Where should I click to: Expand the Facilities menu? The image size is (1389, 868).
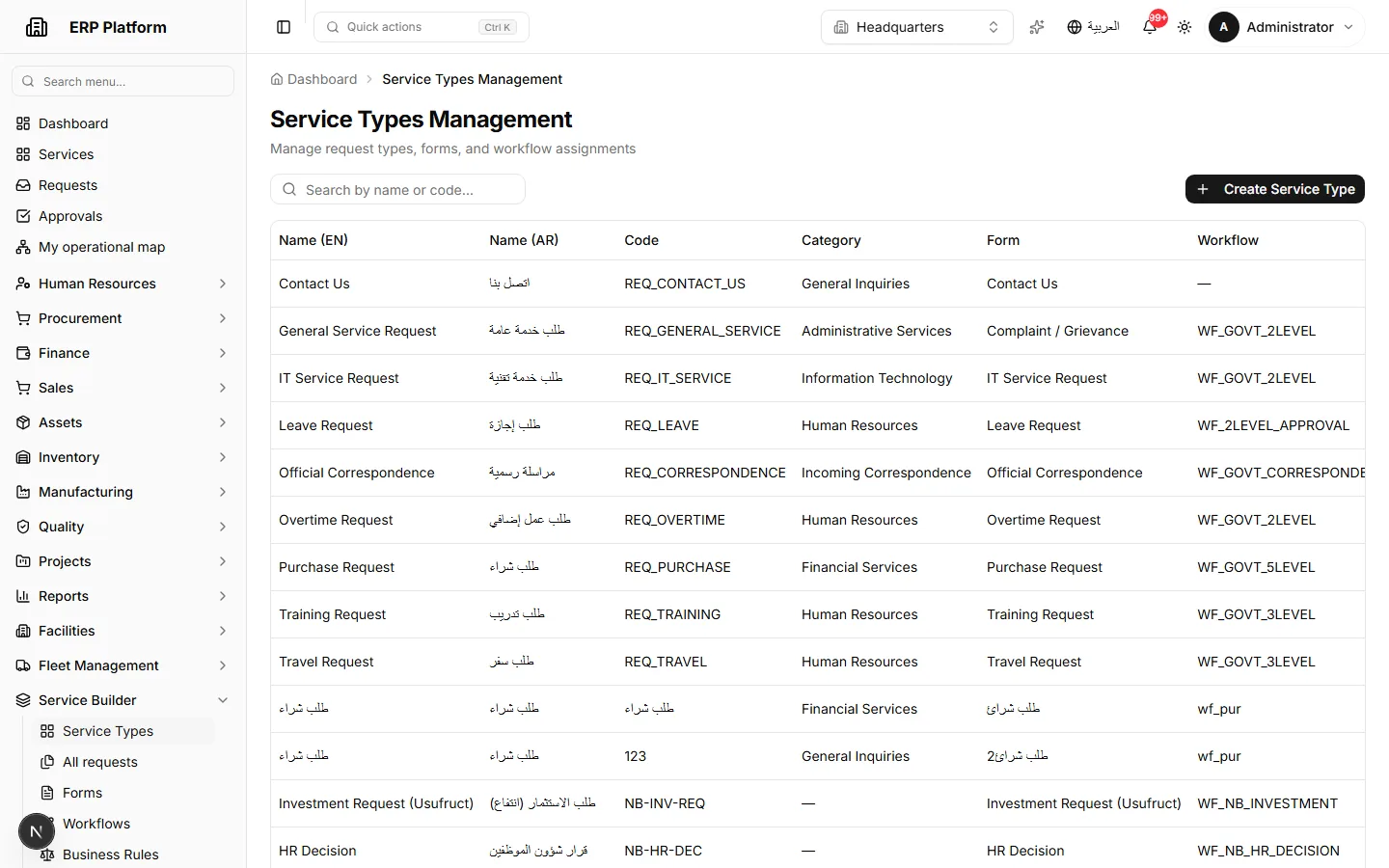[123, 631]
